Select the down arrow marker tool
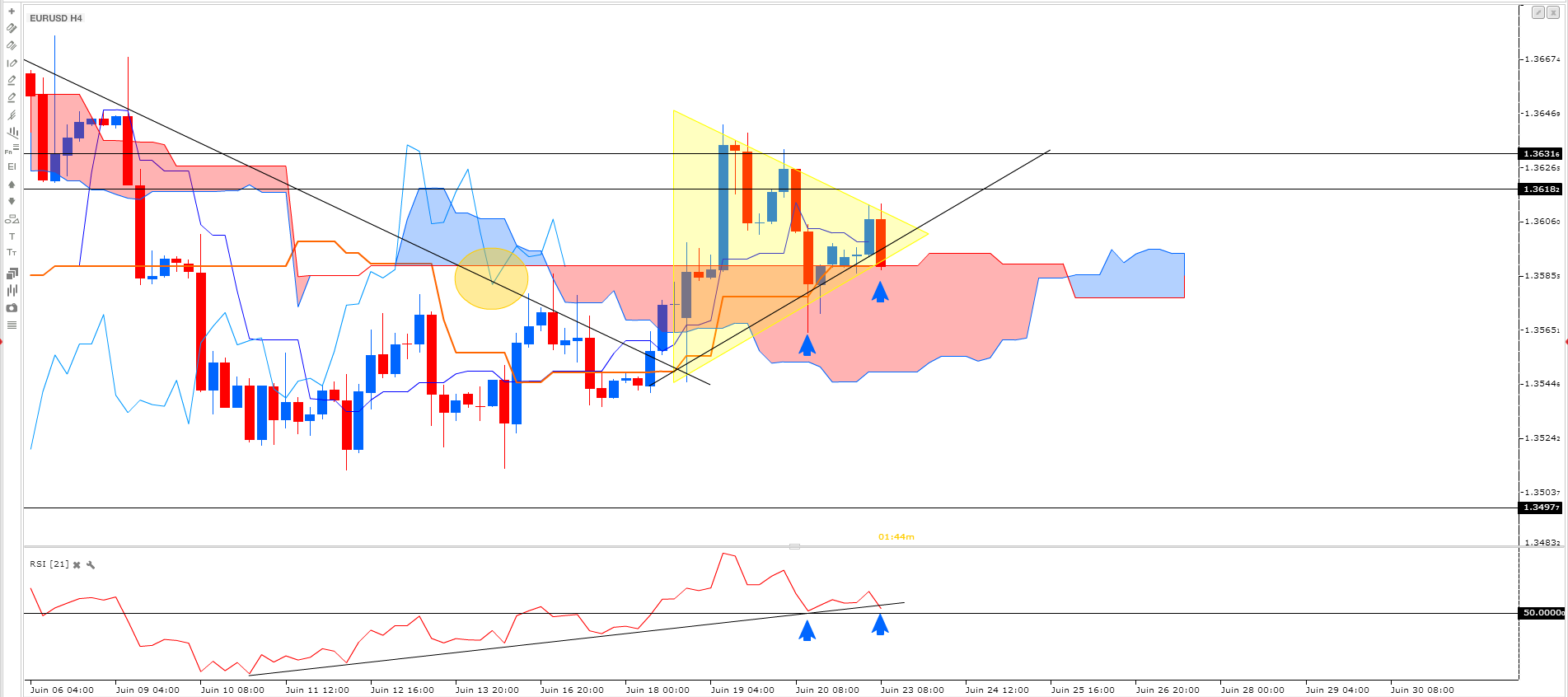Viewport: 1568px width, 697px height. tap(12, 201)
